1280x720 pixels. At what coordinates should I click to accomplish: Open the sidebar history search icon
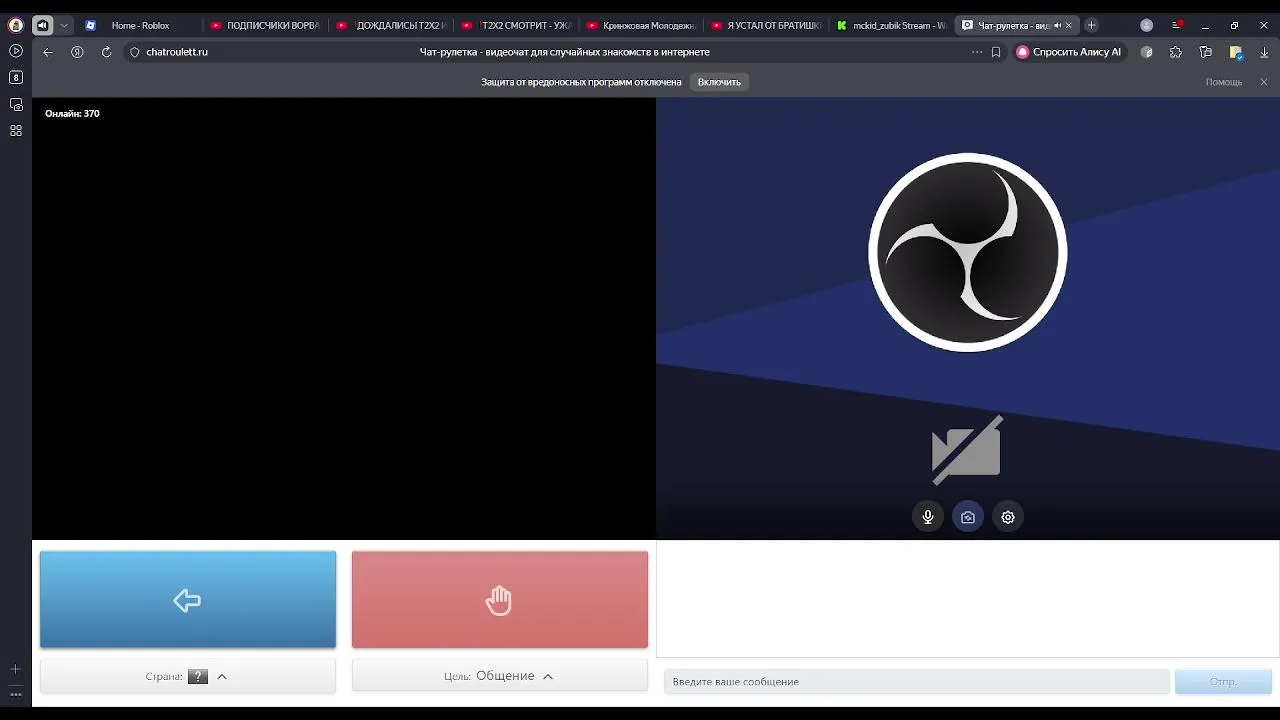(x=16, y=104)
